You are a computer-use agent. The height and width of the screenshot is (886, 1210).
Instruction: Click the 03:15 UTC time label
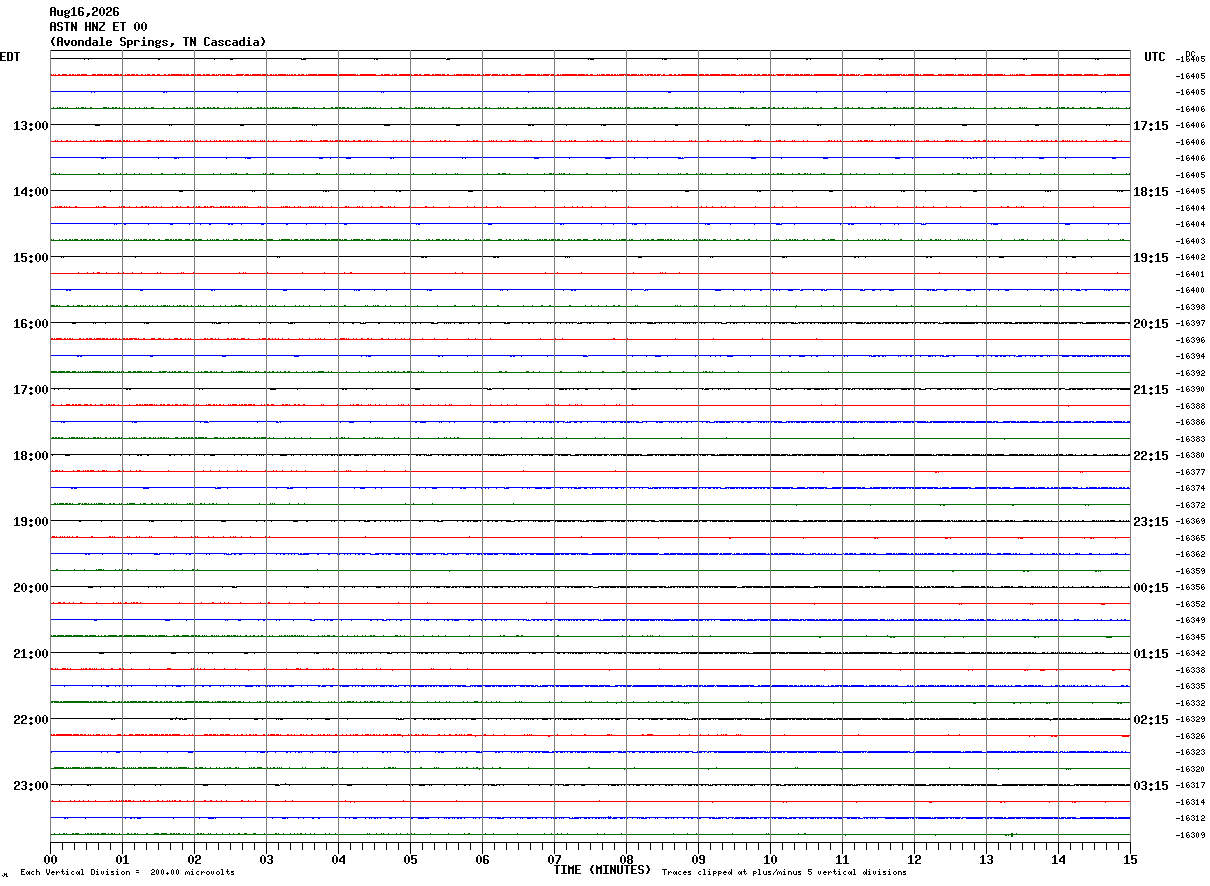pos(1150,786)
